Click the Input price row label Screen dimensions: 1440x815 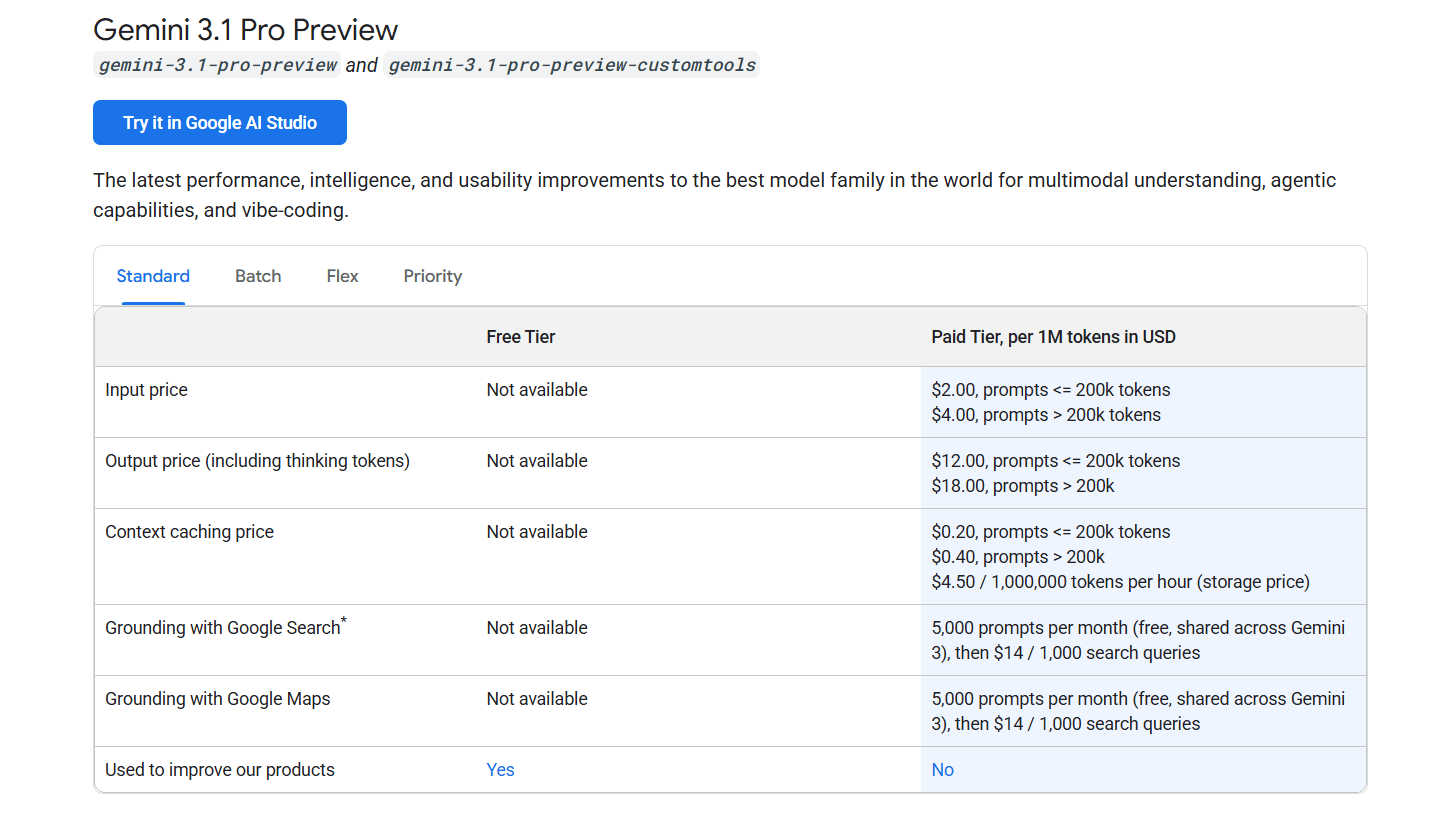(146, 390)
